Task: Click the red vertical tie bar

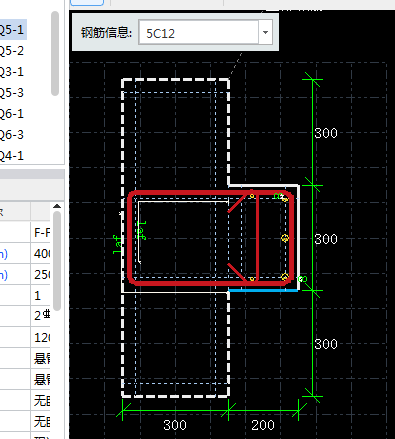Action: click(258, 237)
